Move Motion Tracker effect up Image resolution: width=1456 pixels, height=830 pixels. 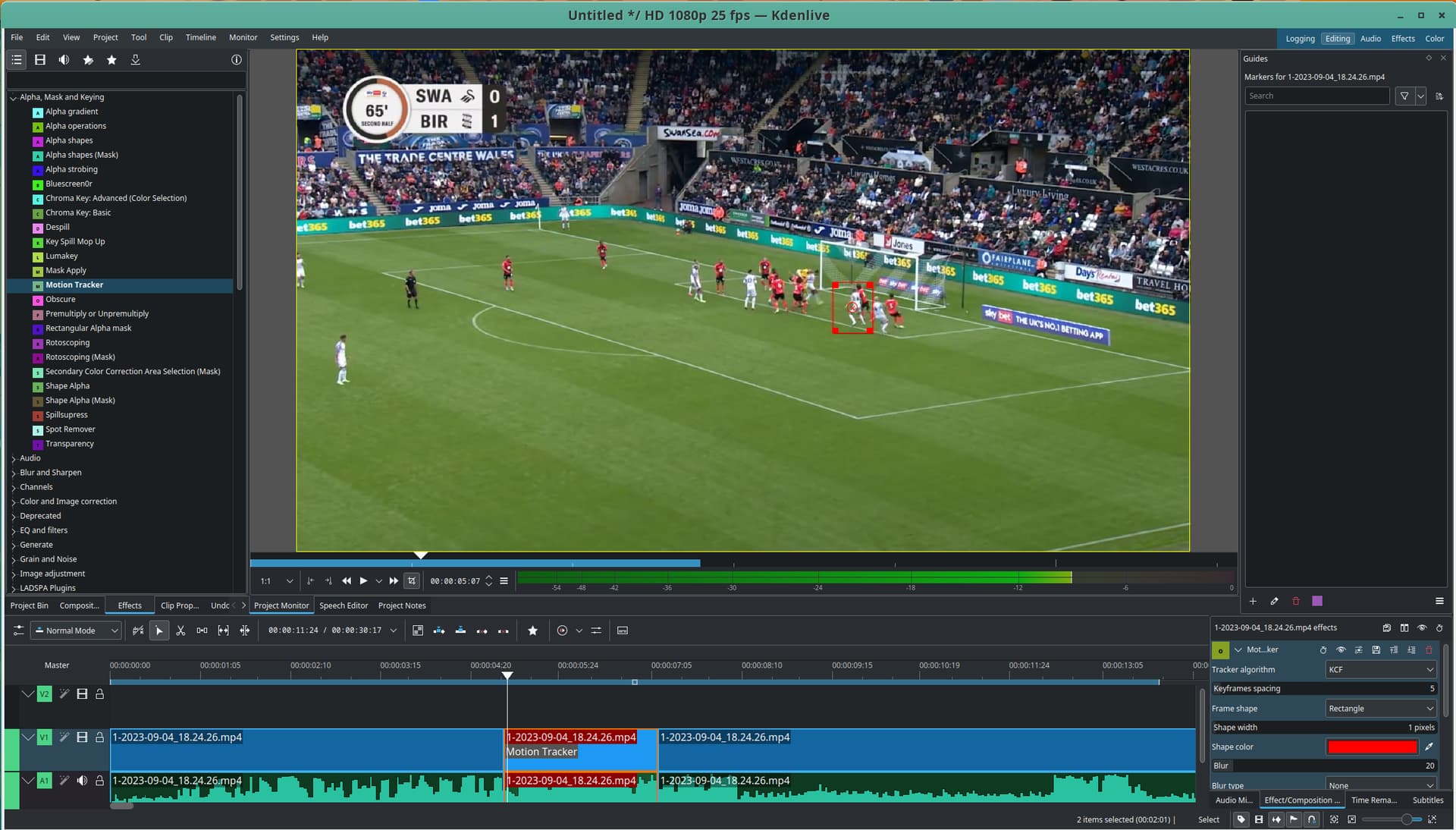[1394, 650]
